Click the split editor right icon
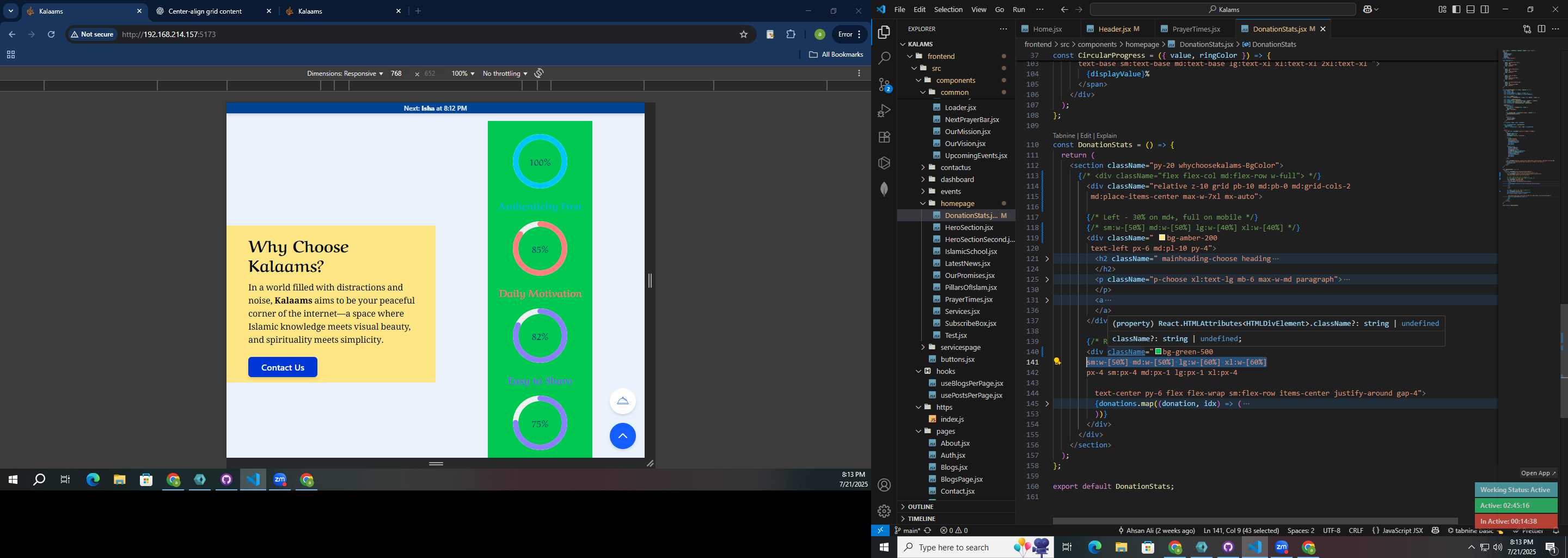Image resolution: width=1568 pixels, height=558 pixels. point(1541,29)
